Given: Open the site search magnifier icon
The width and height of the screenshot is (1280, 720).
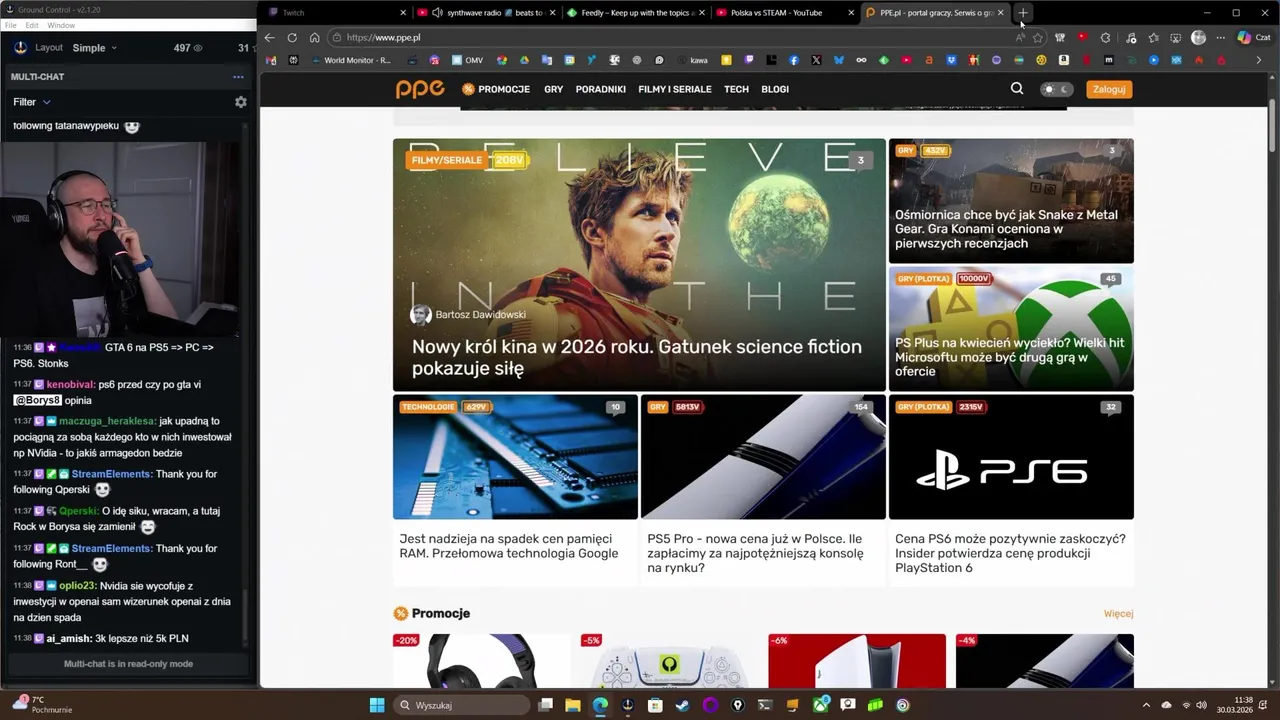Looking at the screenshot, I should pyautogui.click(x=1017, y=89).
